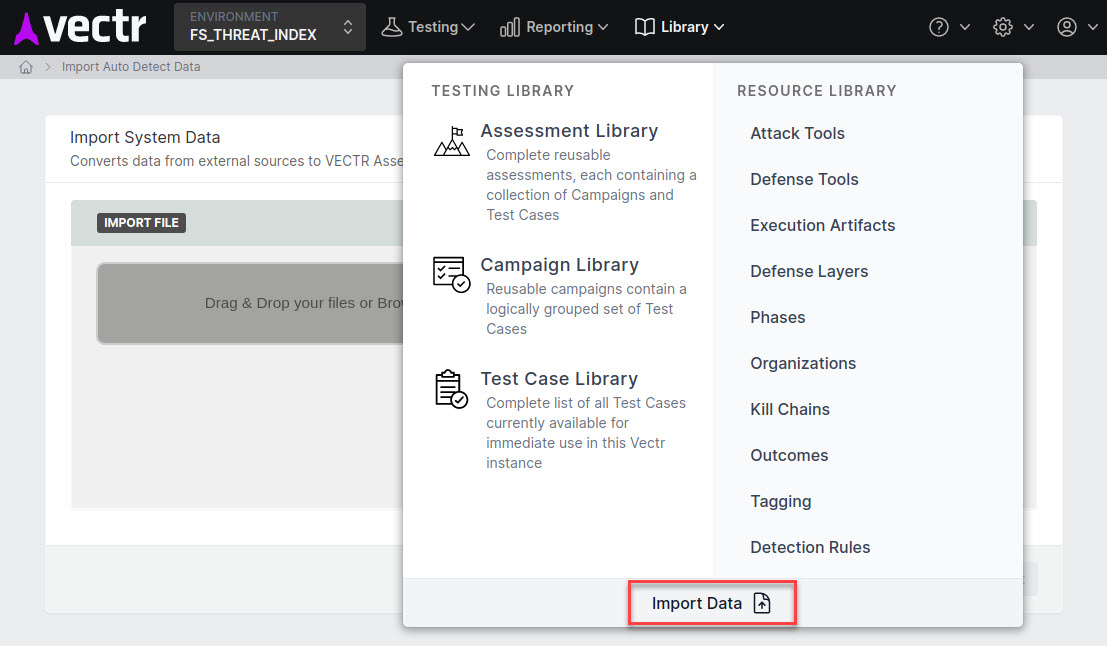The width and height of the screenshot is (1107, 646).
Task: Click the Import Data button
Action: click(712, 603)
